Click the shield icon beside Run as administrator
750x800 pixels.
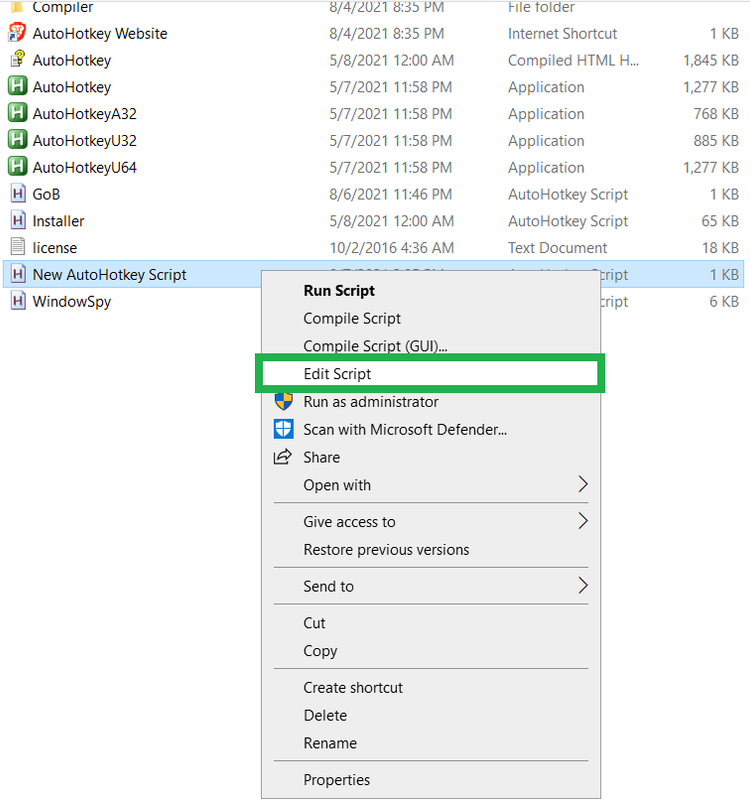pyautogui.click(x=284, y=402)
